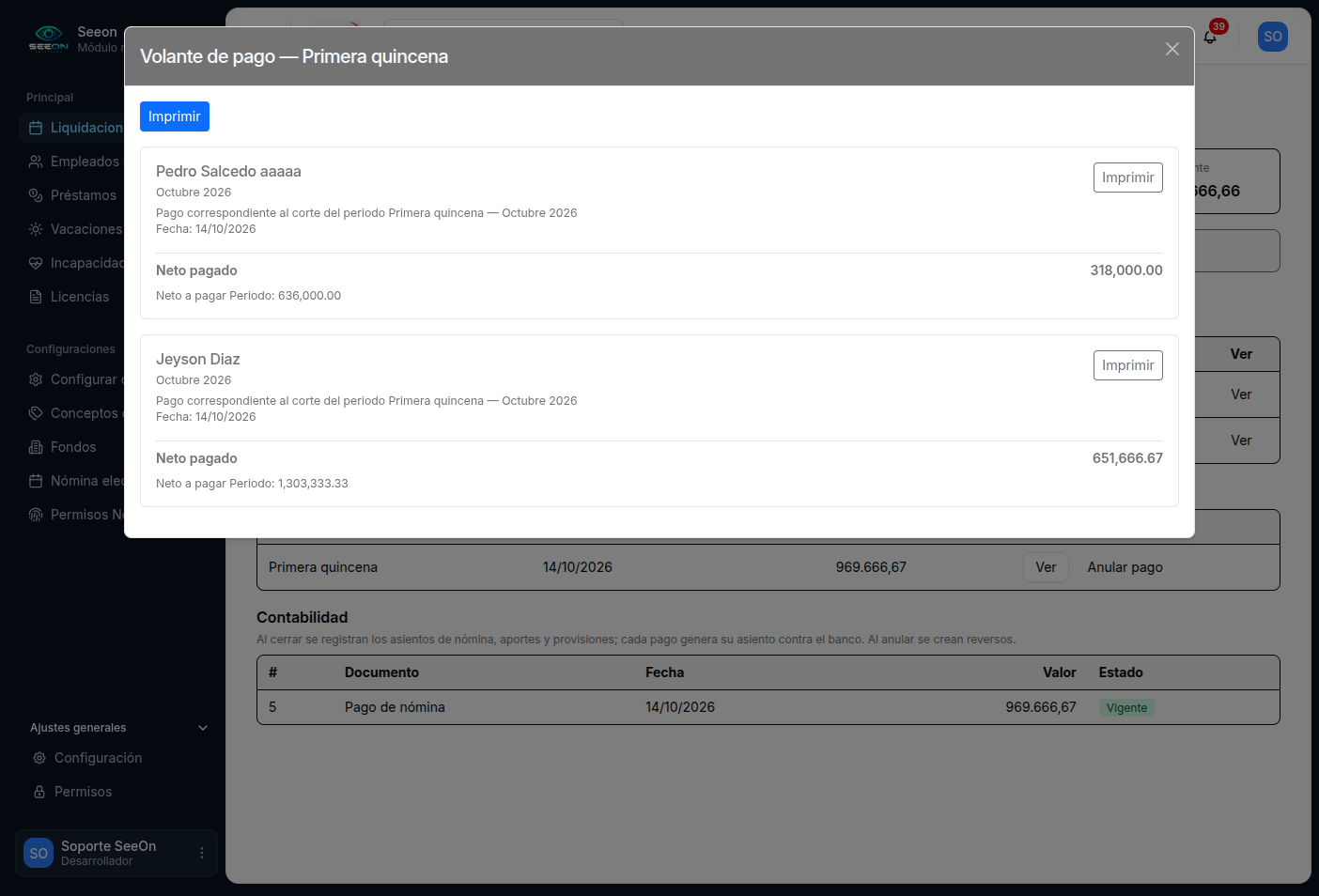Open the Permisos lock icon
Screen dimensions: 1319x896
point(39,792)
